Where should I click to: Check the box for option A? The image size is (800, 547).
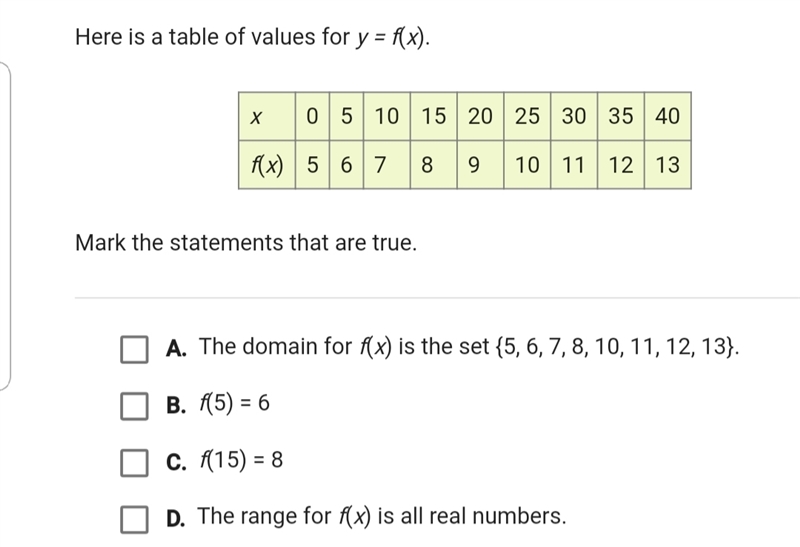point(134,350)
